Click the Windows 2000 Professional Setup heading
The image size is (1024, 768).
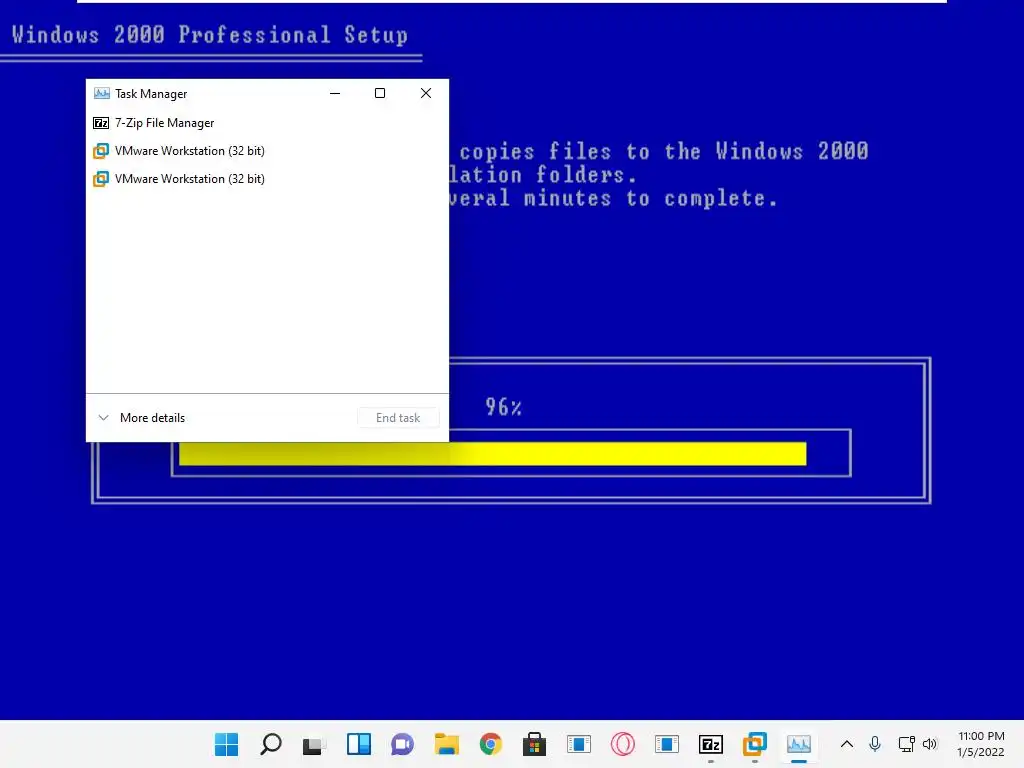(210, 35)
